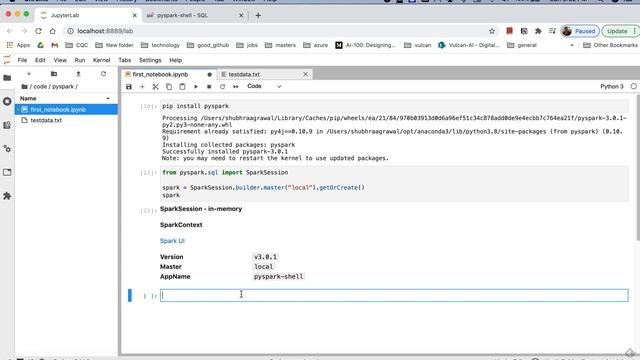
Task: Click the pip install pyspark cell
Action: coord(394,106)
